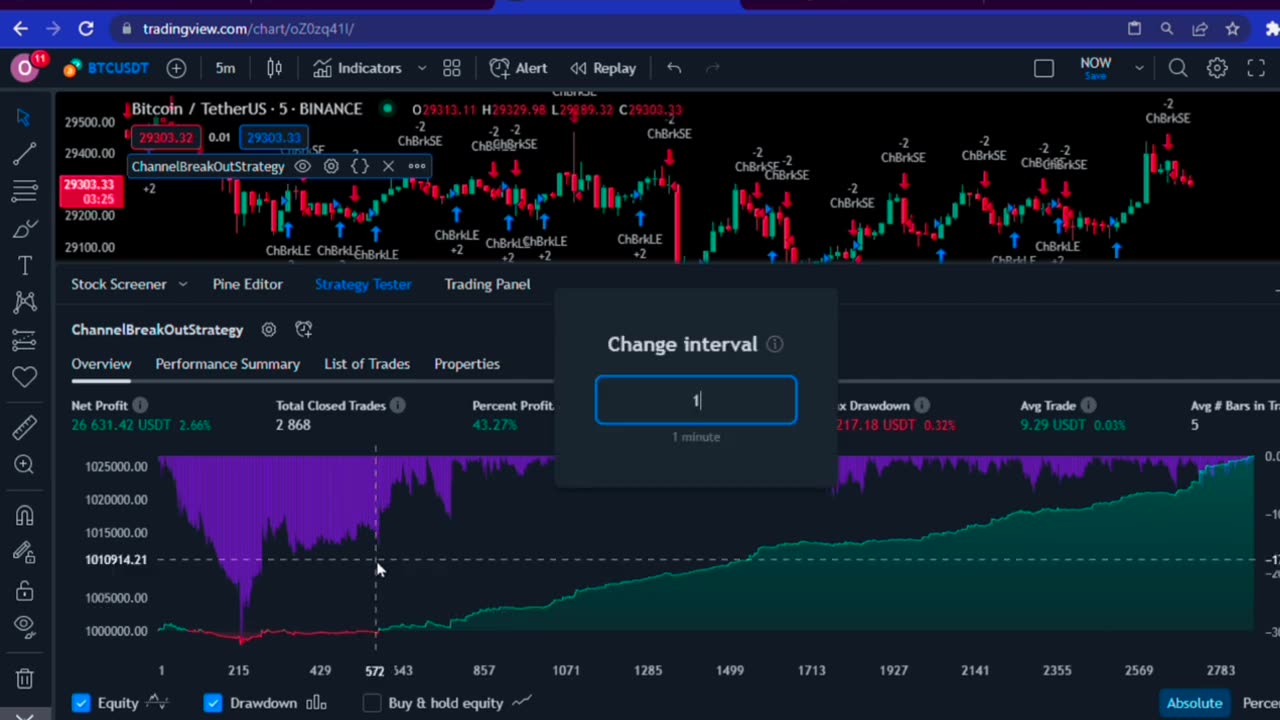Viewport: 1280px width, 720px height.
Task: Redo last chart action
Action: coord(713,68)
